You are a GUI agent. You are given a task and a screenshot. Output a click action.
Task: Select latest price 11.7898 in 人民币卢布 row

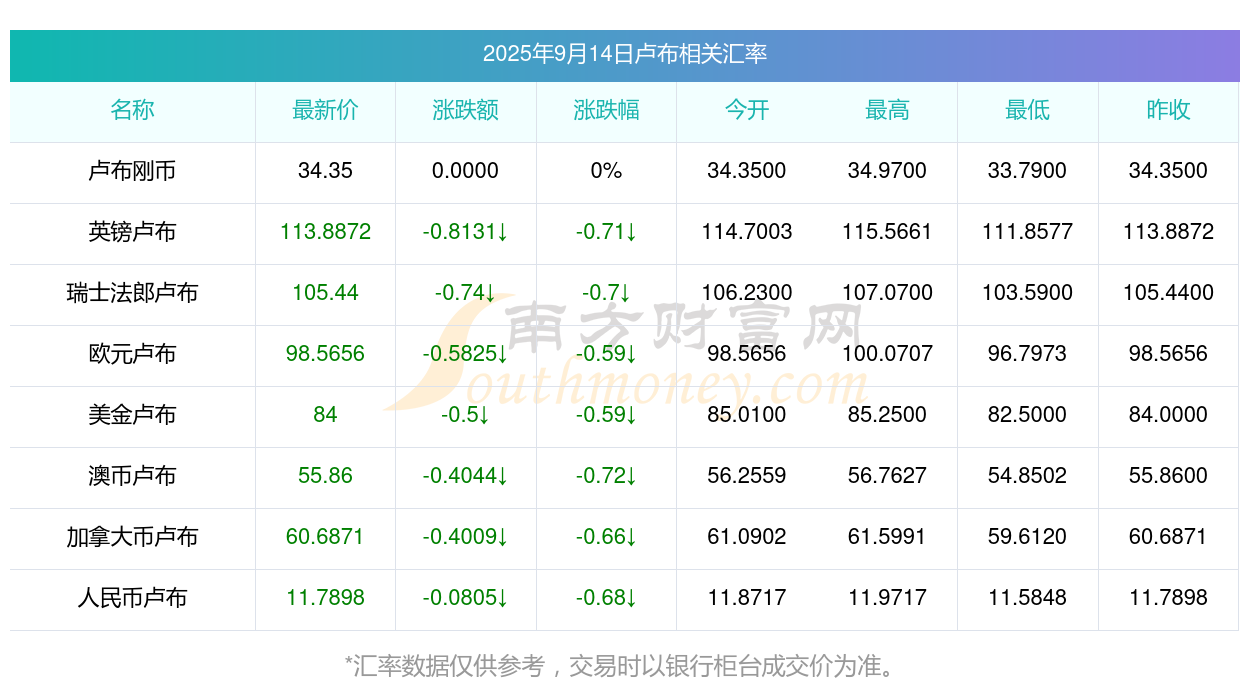(x=325, y=598)
